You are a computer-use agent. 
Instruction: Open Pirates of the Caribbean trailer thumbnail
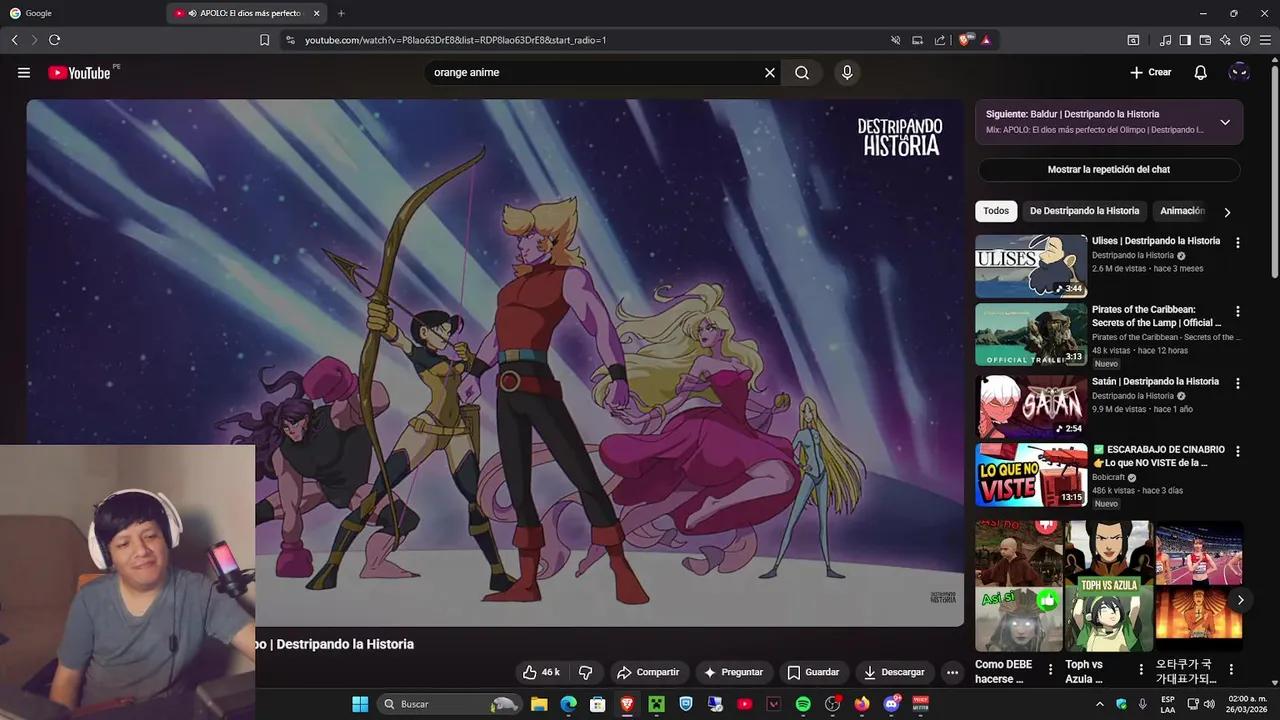tap(1031, 335)
